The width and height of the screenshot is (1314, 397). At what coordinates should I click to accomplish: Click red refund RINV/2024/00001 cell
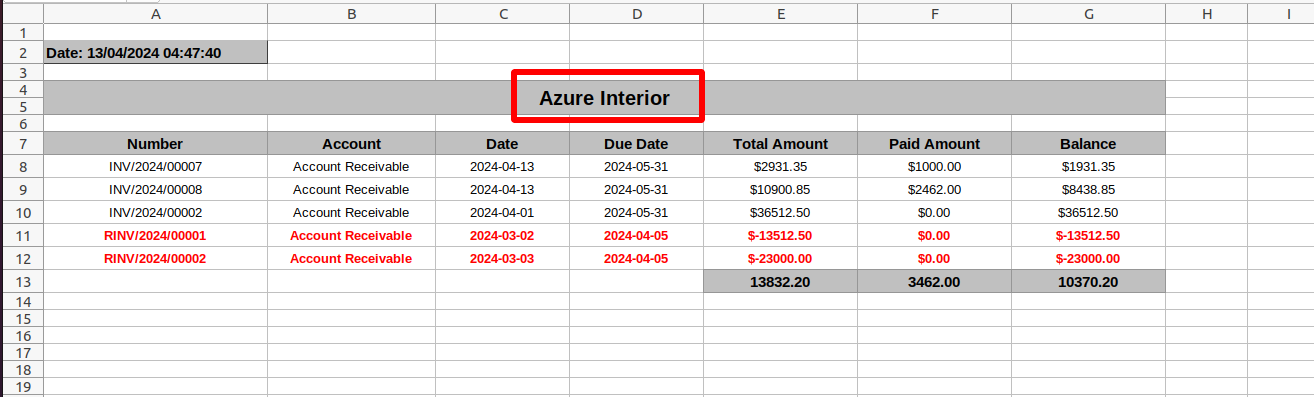(x=156, y=236)
